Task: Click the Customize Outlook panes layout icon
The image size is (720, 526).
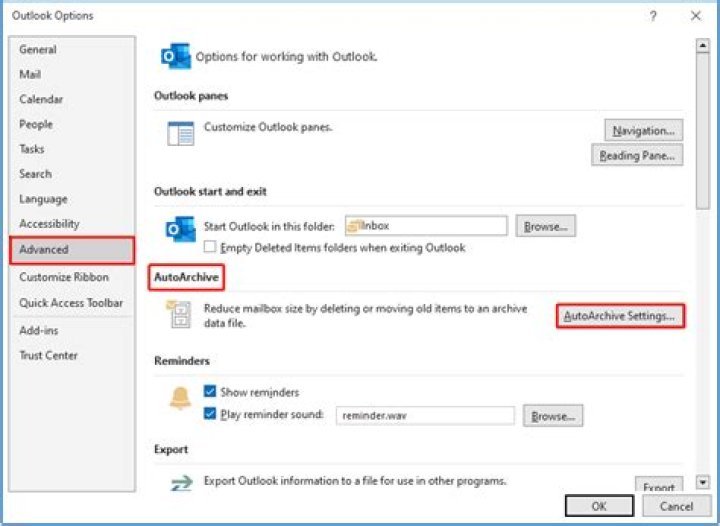Action: [x=180, y=134]
